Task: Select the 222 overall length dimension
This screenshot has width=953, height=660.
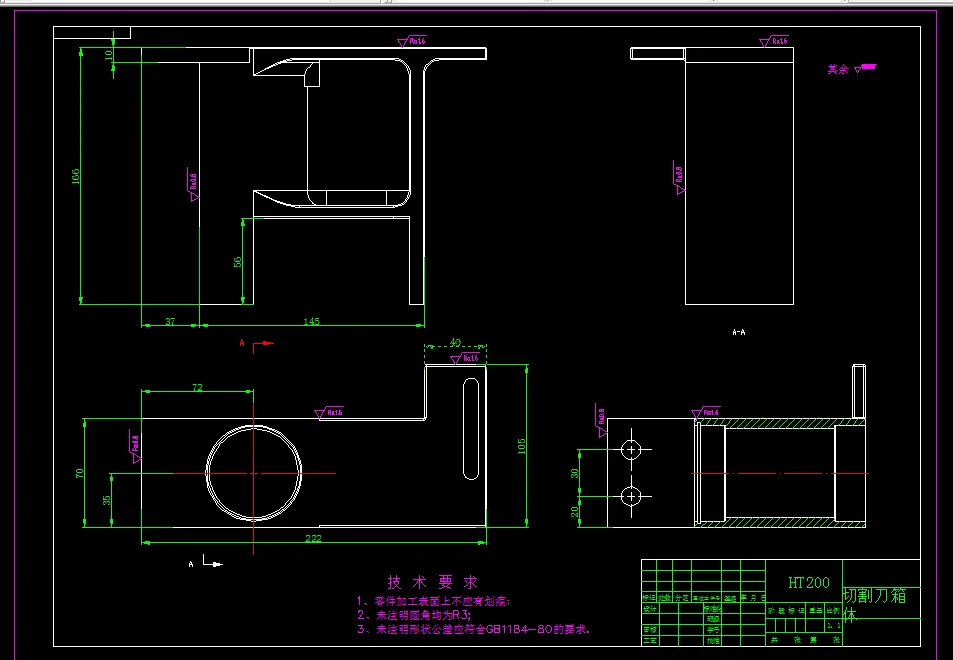Action: point(313,538)
